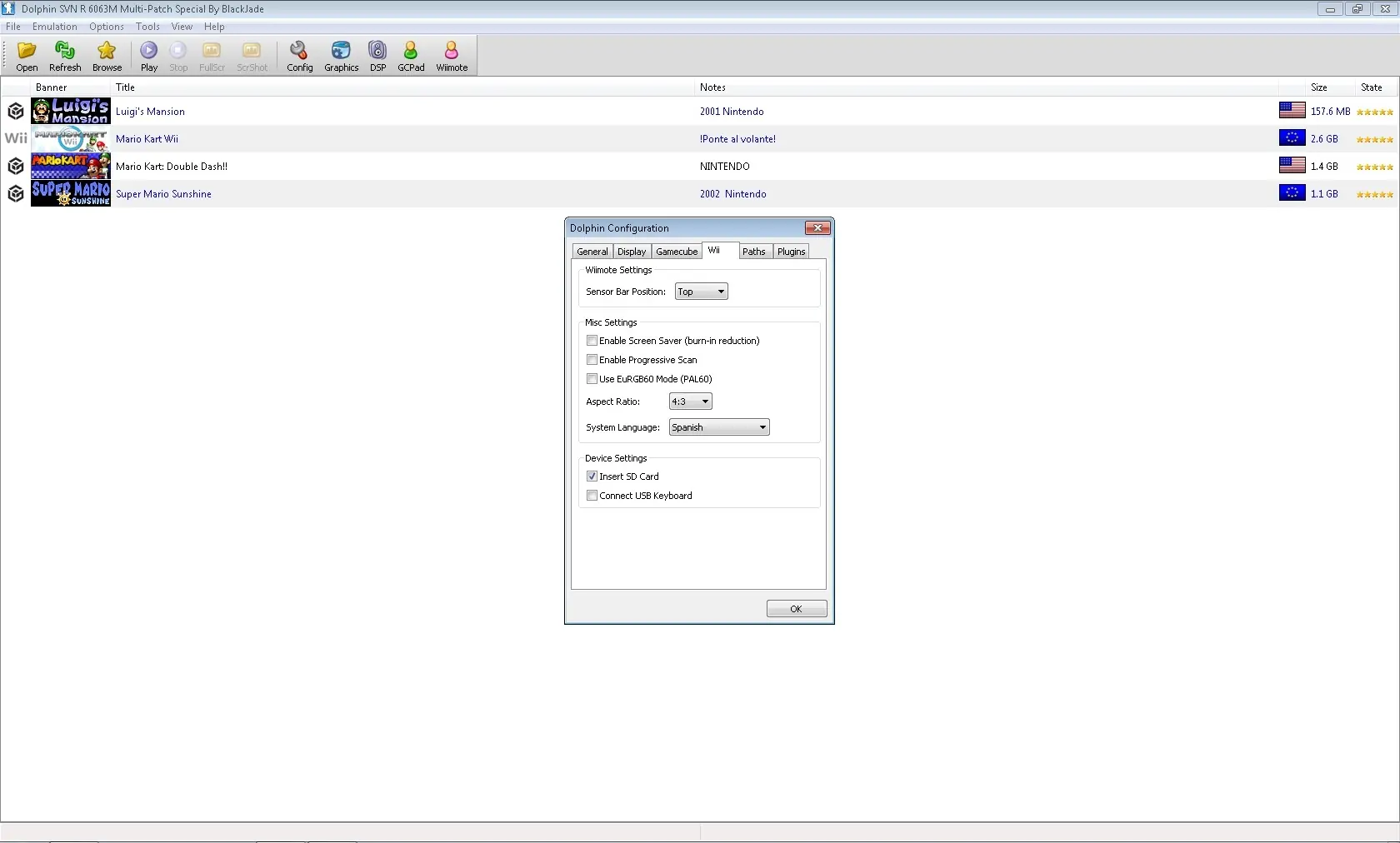
Task: Click the GameCube platform icon for Luigi's Mansion
Action: click(x=15, y=111)
